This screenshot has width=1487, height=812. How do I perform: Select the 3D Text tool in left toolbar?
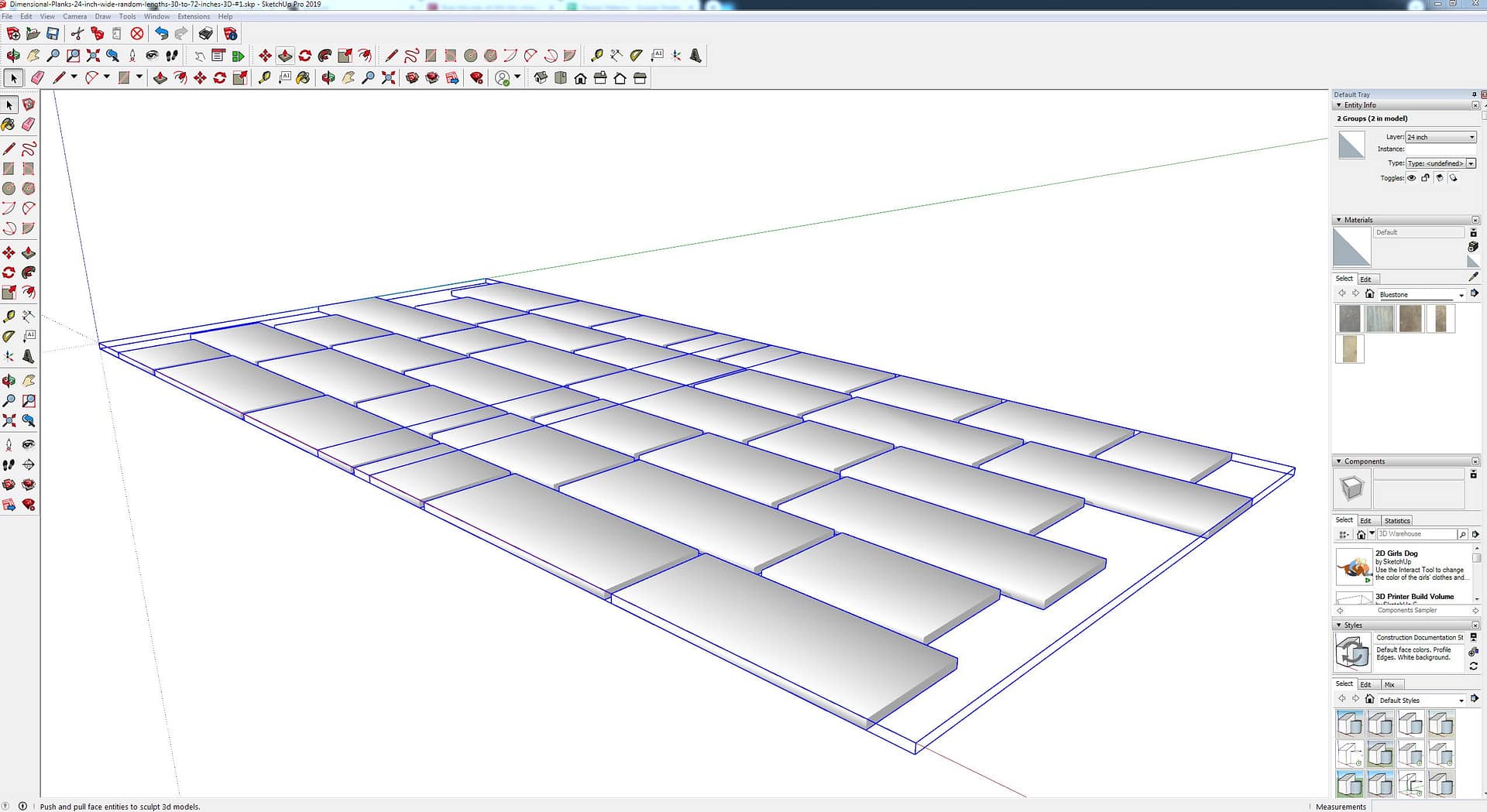click(29, 356)
